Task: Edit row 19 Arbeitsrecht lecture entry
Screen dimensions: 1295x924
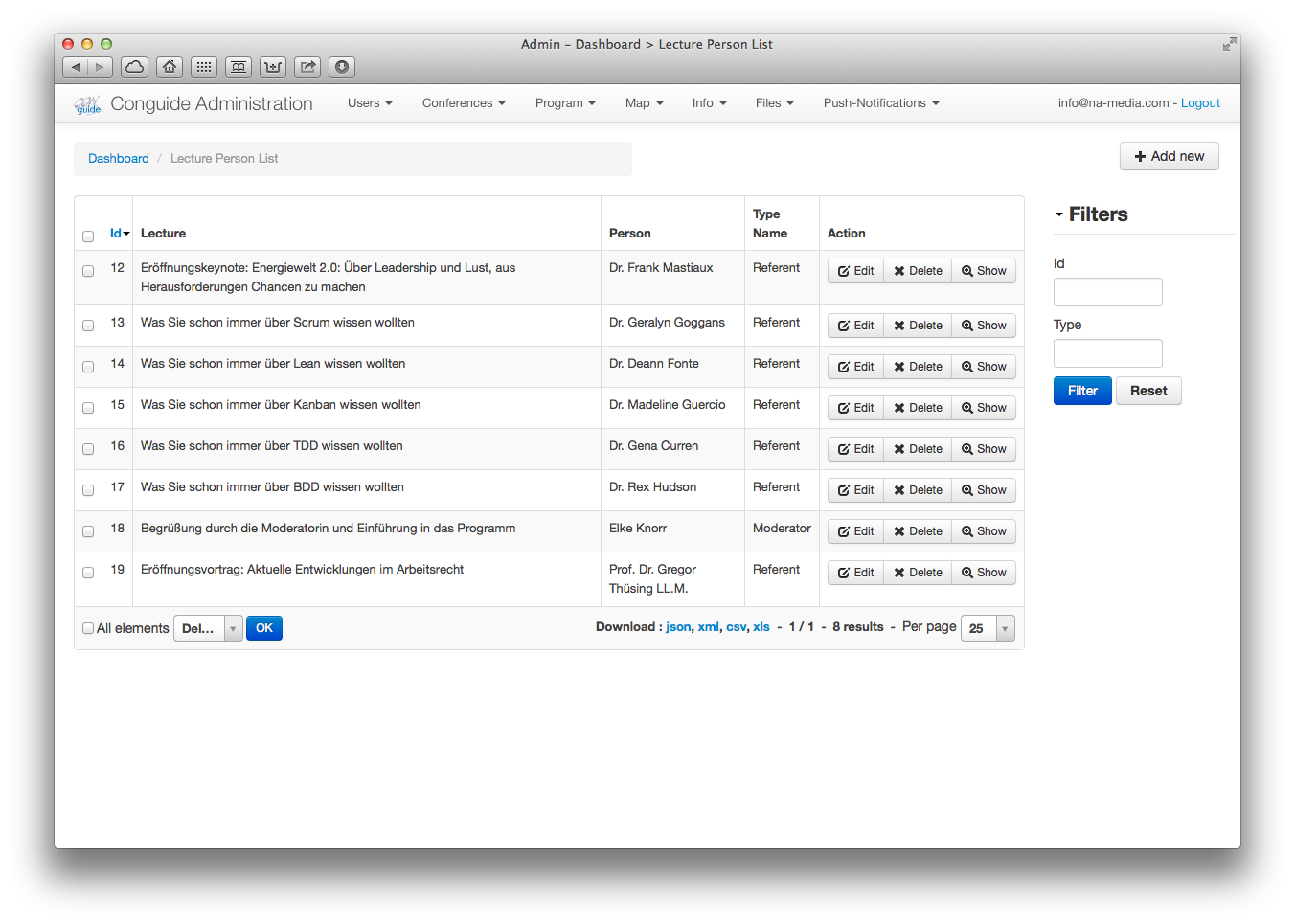Action: (x=855, y=573)
